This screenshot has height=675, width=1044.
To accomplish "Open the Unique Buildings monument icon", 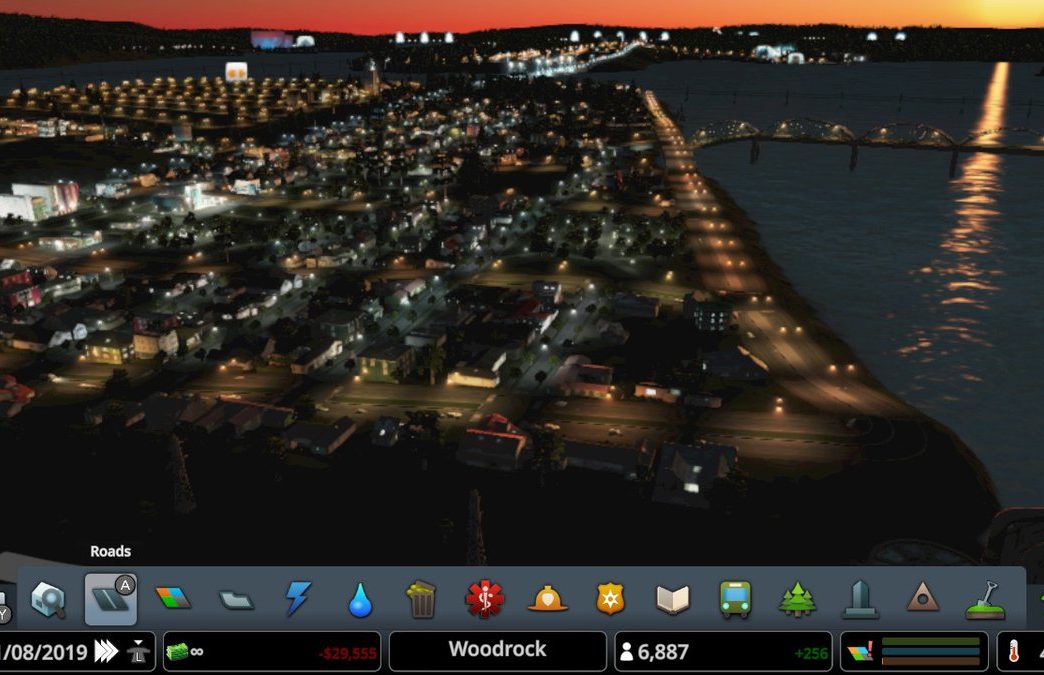I will coord(860,599).
